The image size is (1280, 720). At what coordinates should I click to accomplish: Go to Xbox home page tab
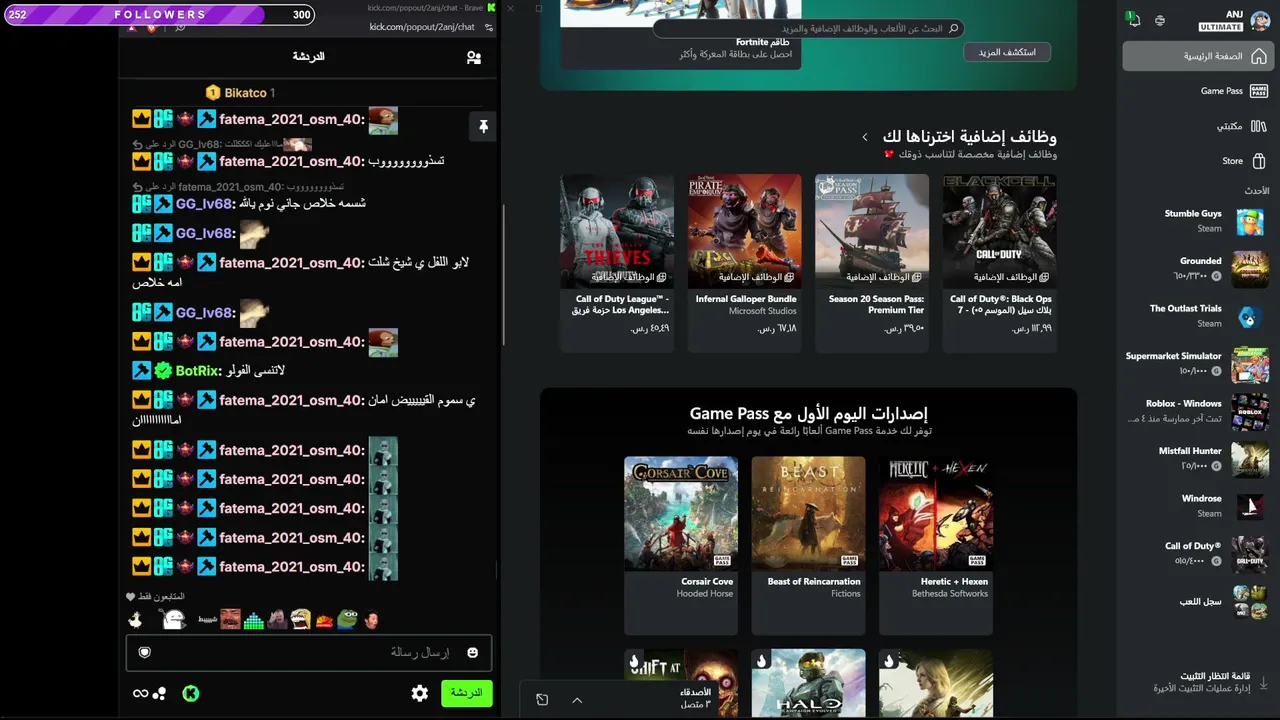[x=1196, y=56]
